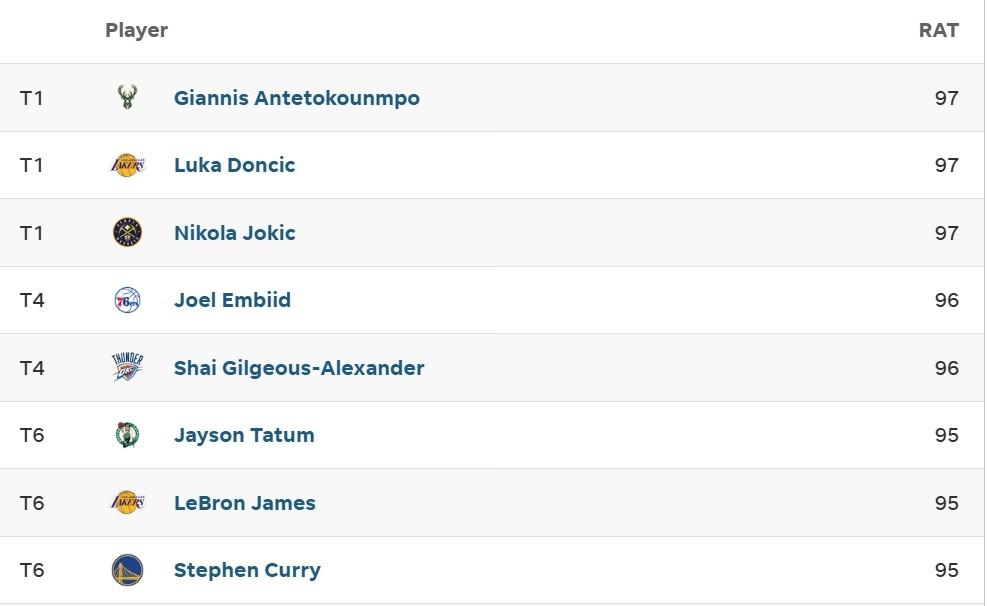Open Joel Embiid player profile
The width and height of the screenshot is (988, 606).
(232, 300)
